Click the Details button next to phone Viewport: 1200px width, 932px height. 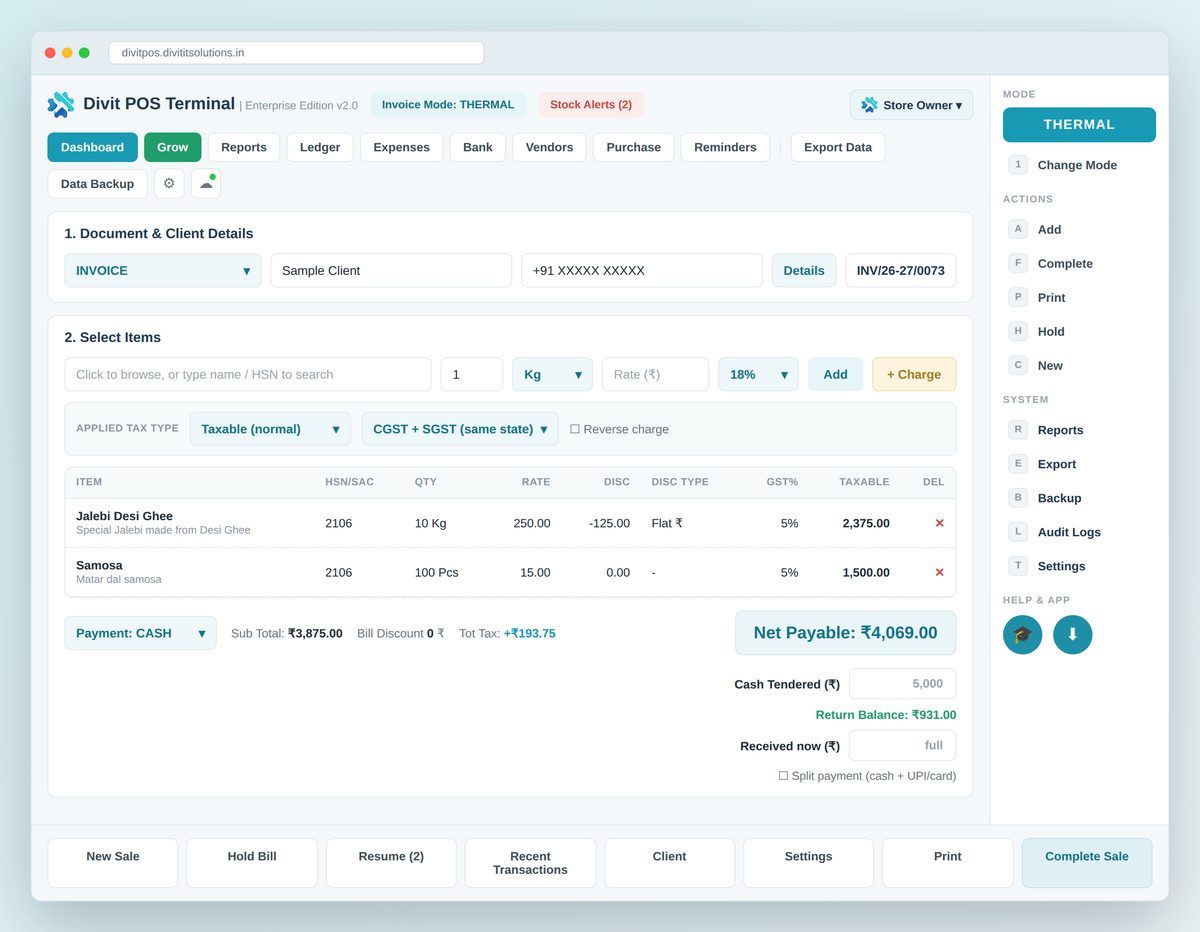[804, 270]
